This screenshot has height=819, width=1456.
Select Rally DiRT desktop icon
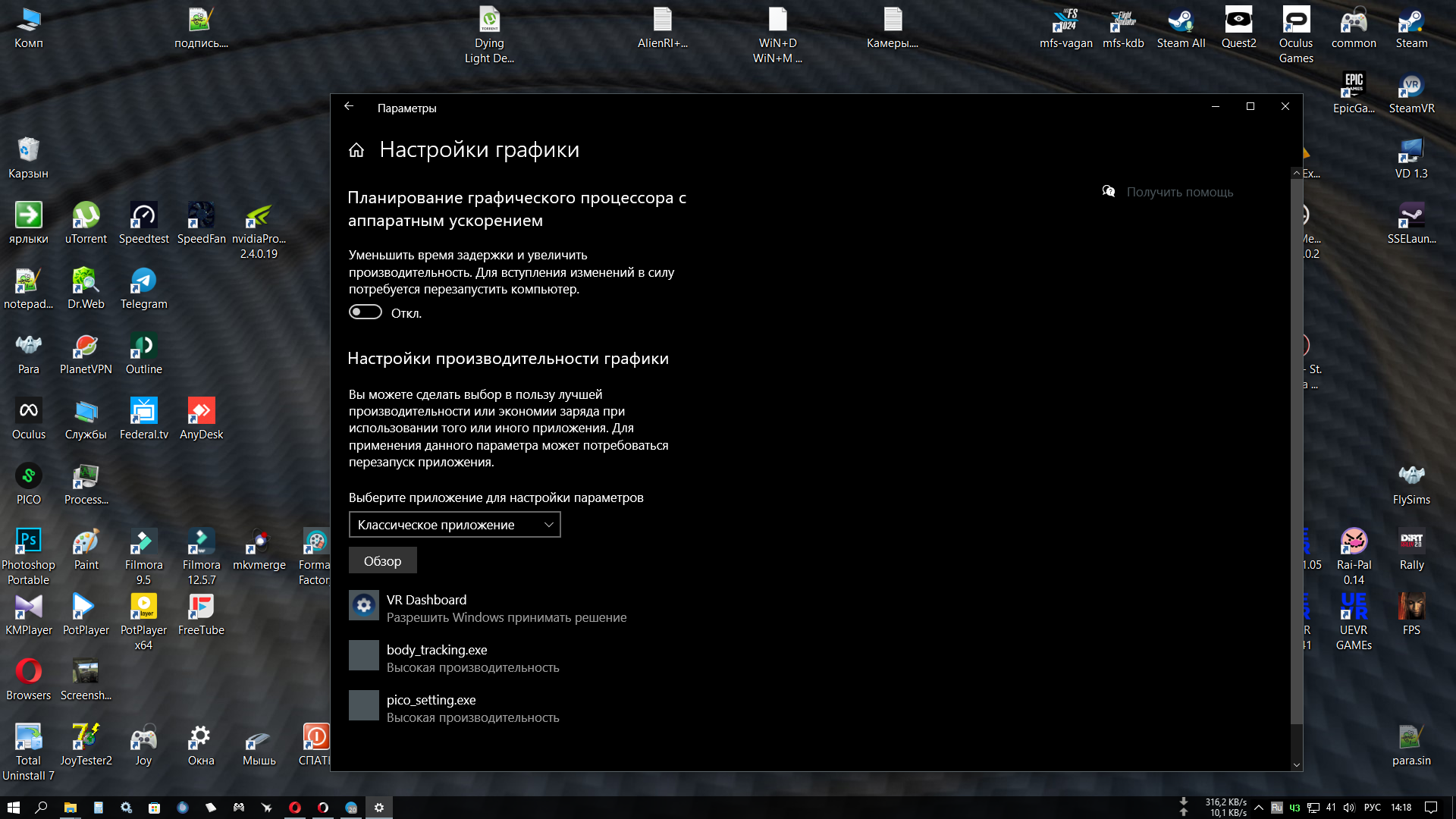point(1411,549)
